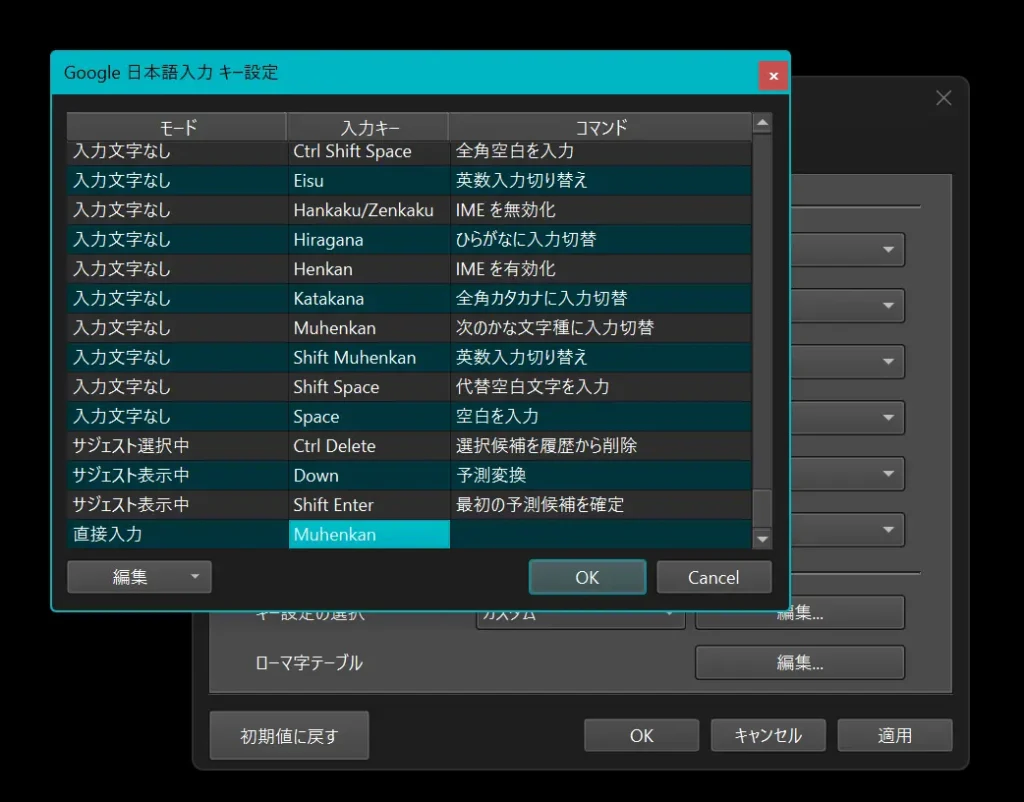Select the Katakana key cell
Image resolution: width=1024 pixels, height=802 pixels.
click(369, 298)
